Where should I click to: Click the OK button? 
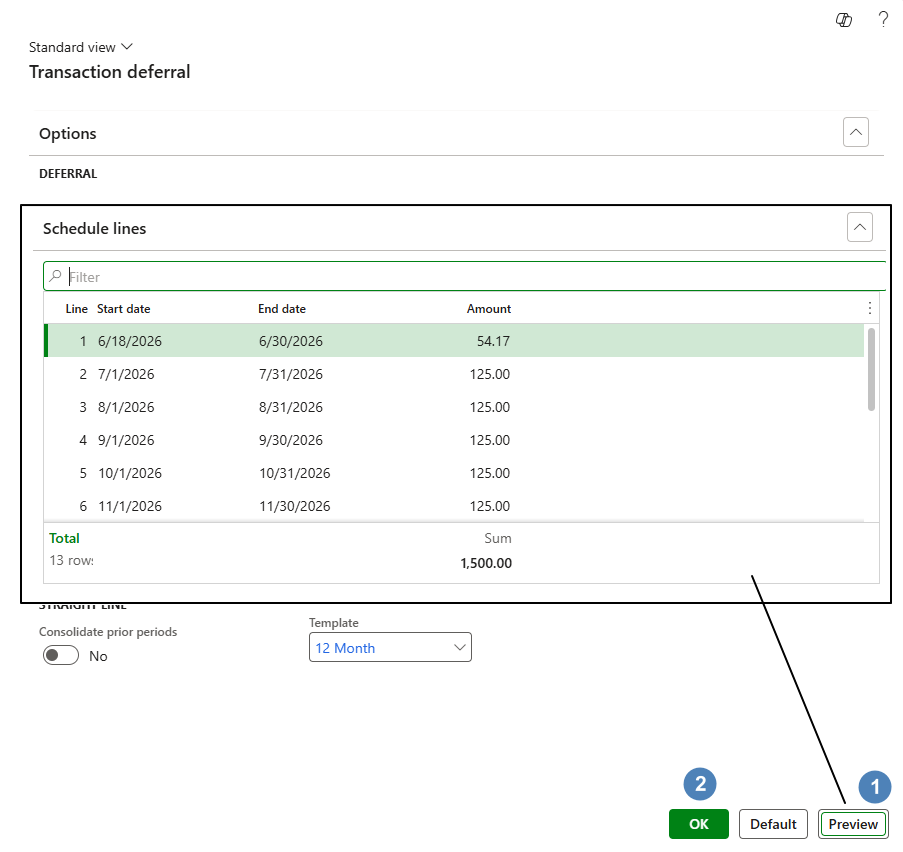699,824
